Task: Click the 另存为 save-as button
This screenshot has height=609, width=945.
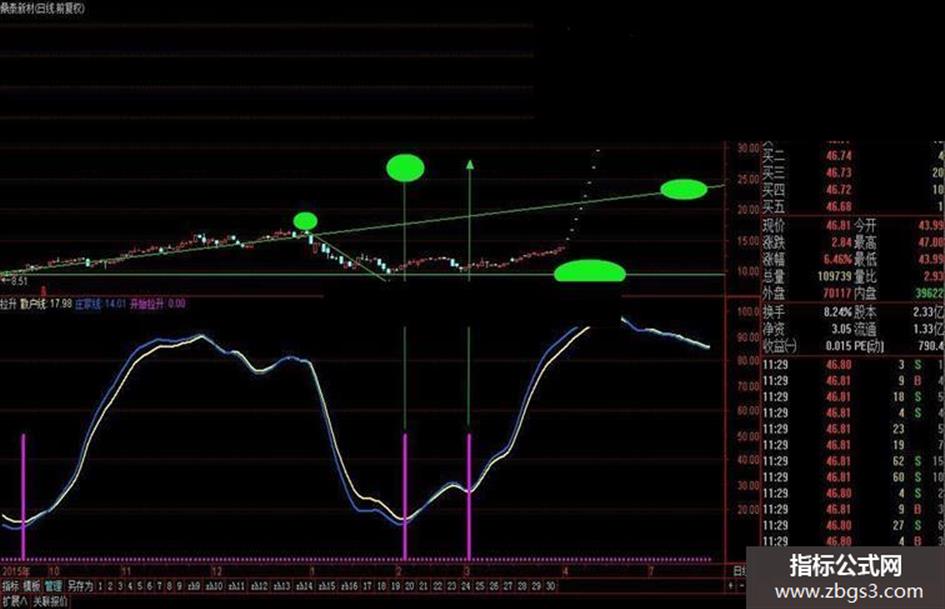Action: [x=80, y=586]
